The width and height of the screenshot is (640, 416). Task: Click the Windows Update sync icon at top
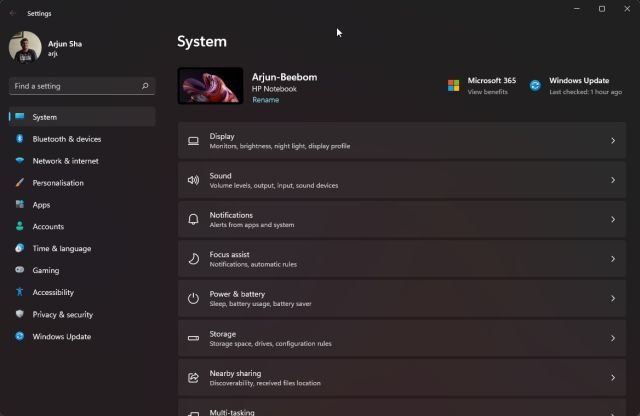tap(535, 85)
